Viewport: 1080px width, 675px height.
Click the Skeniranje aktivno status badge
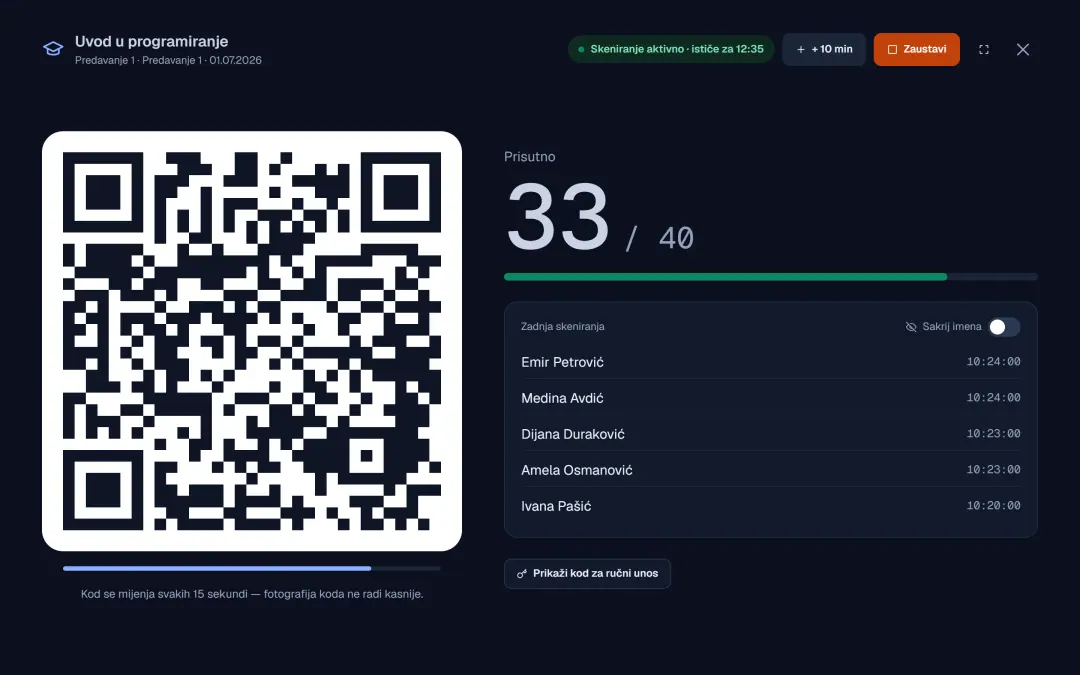(x=671, y=50)
